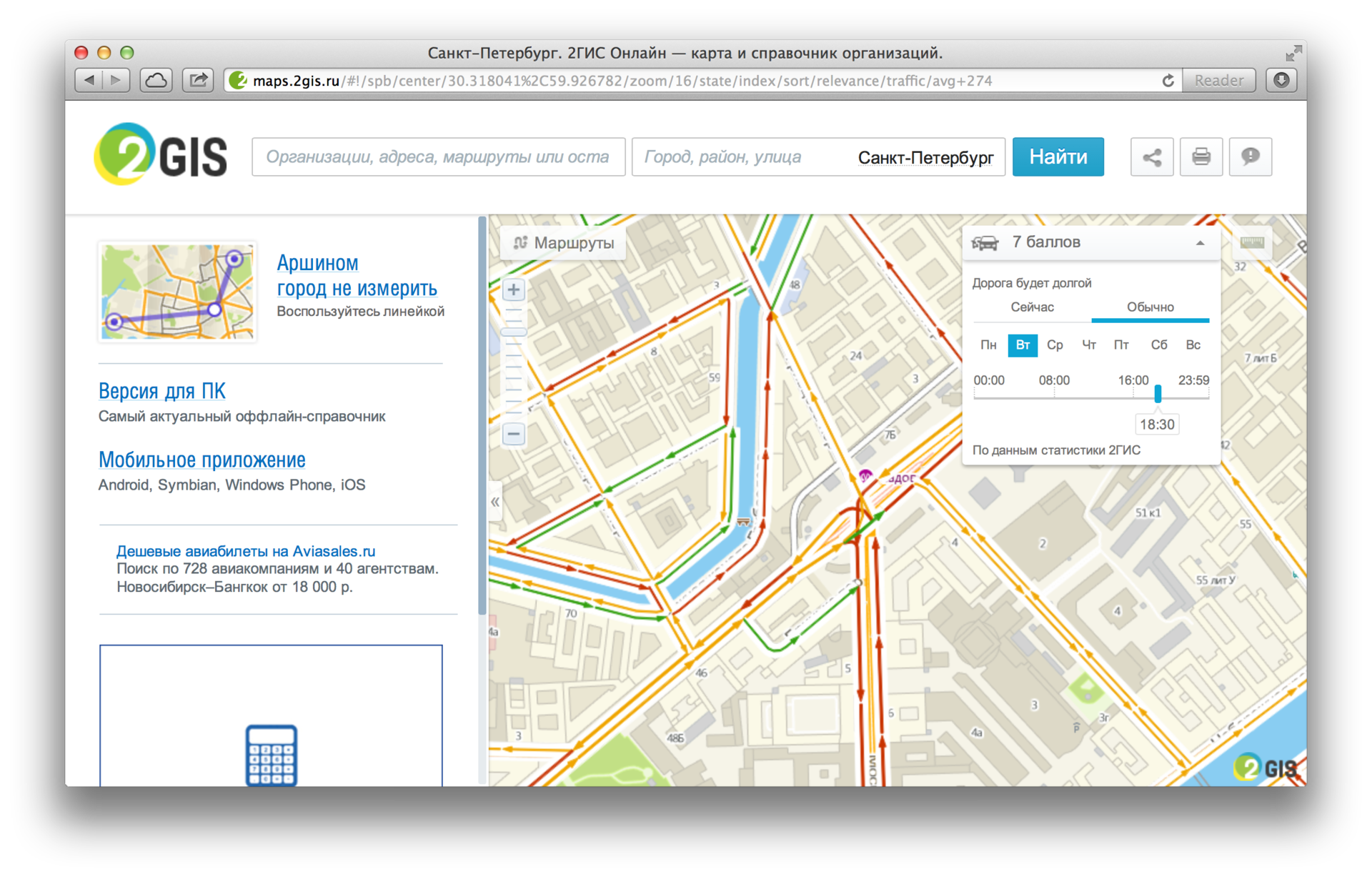Click the calculator icon in the banner

pos(271,755)
